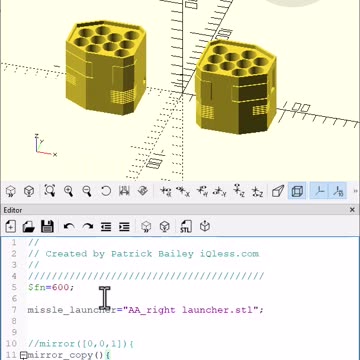Viewport: 360px width, 360px height.
Task: Save the file with the floppy disk icon
Action: tap(47, 227)
